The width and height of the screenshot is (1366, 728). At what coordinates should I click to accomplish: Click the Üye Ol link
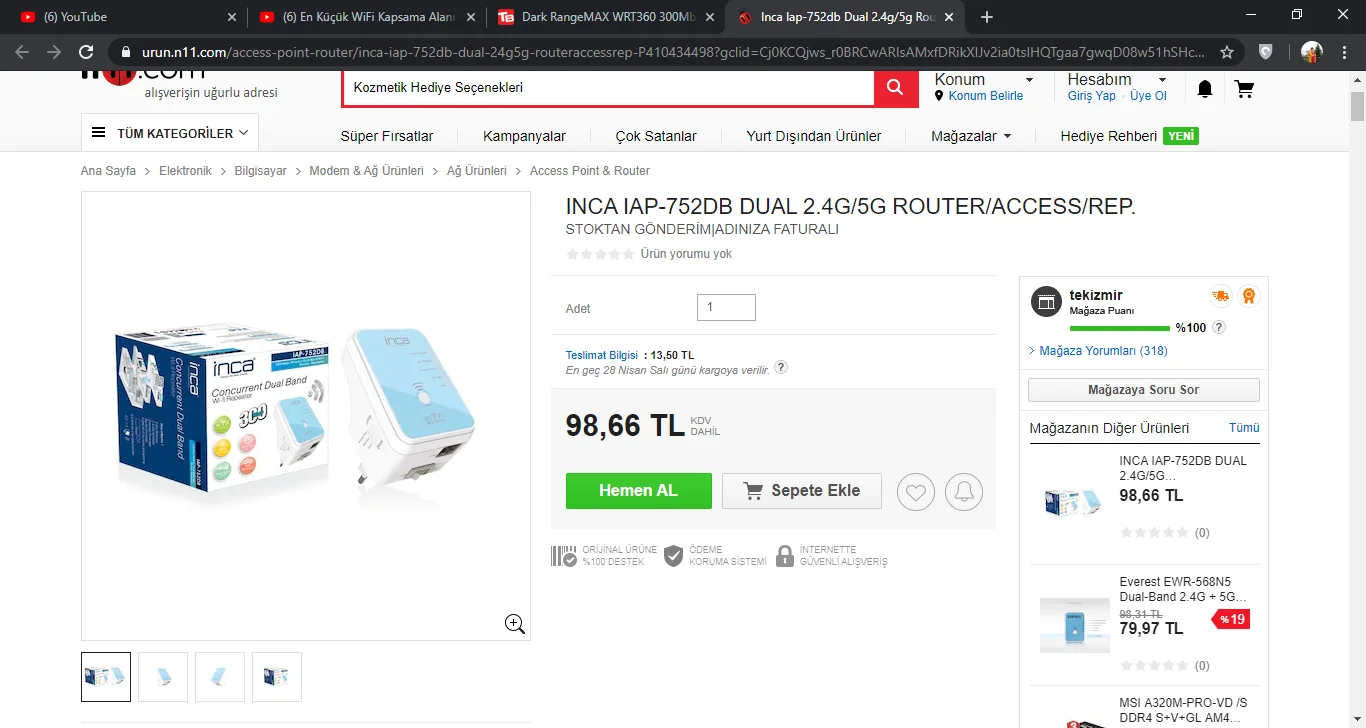[1148, 96]
